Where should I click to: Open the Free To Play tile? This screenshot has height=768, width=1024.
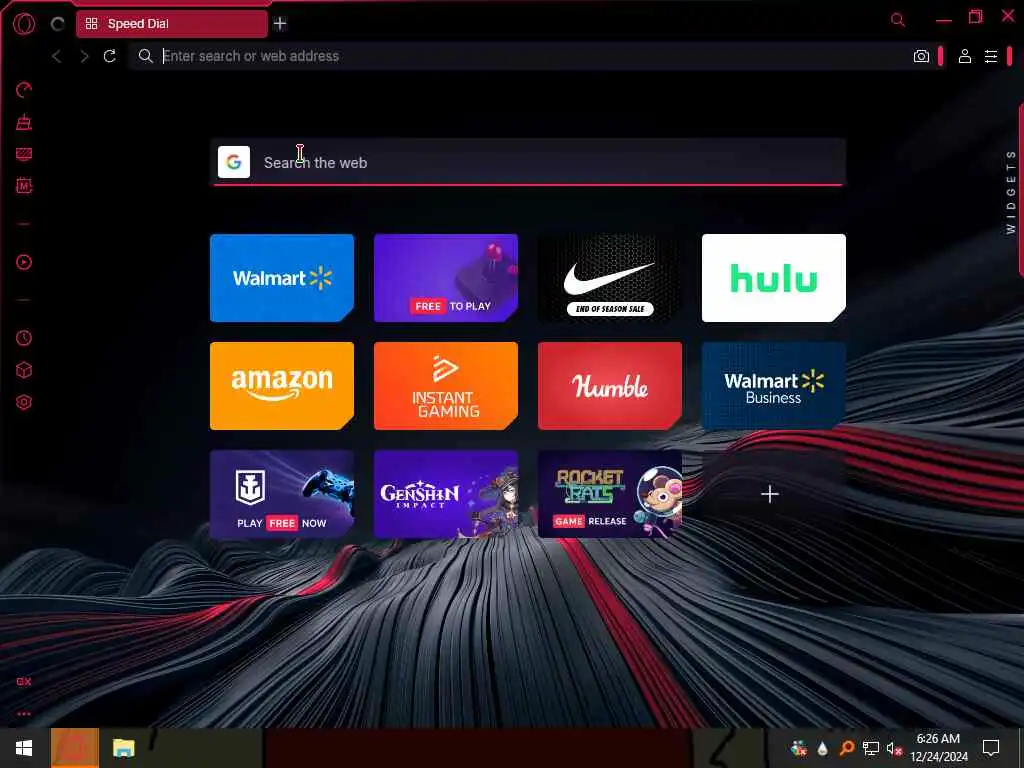(x=446, y=278)
